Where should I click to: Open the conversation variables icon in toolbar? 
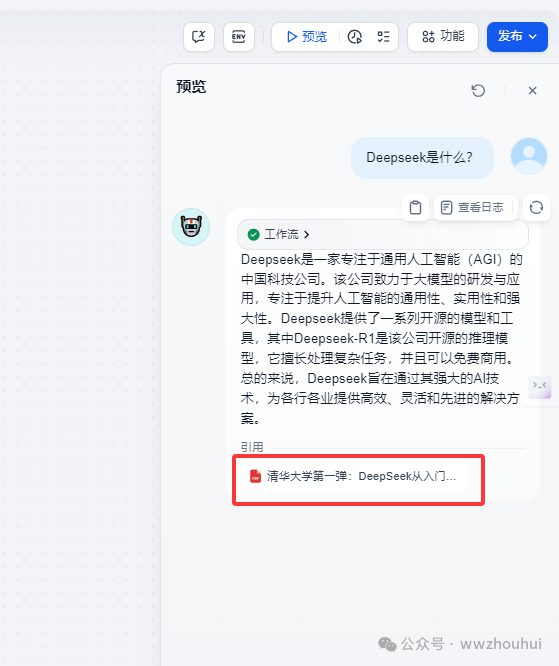coord(199,37)
